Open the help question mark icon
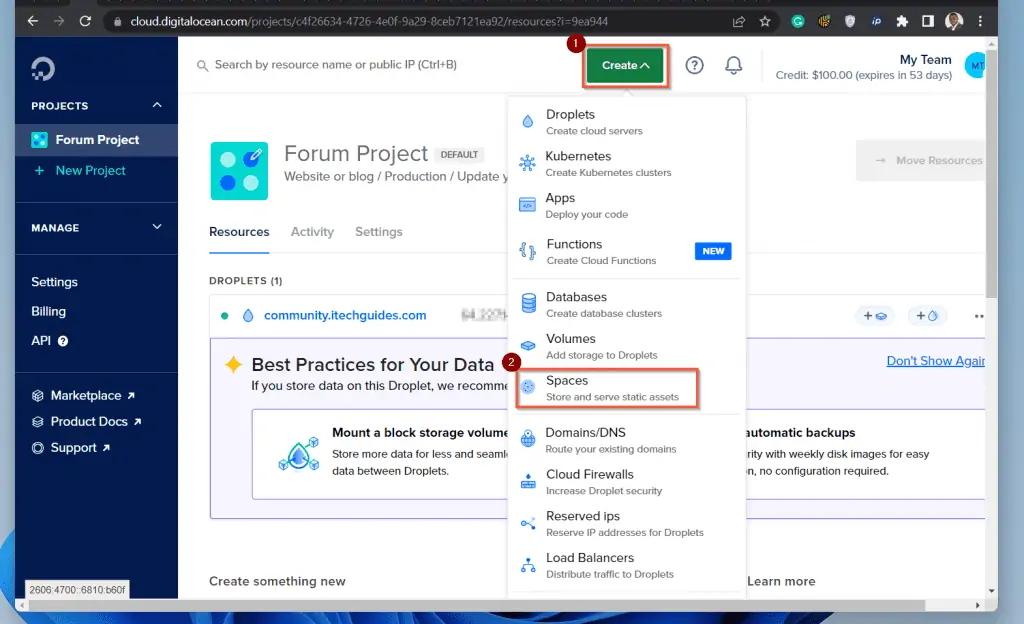The width and height of the screenshot is (1024, 624). point(694,65)
